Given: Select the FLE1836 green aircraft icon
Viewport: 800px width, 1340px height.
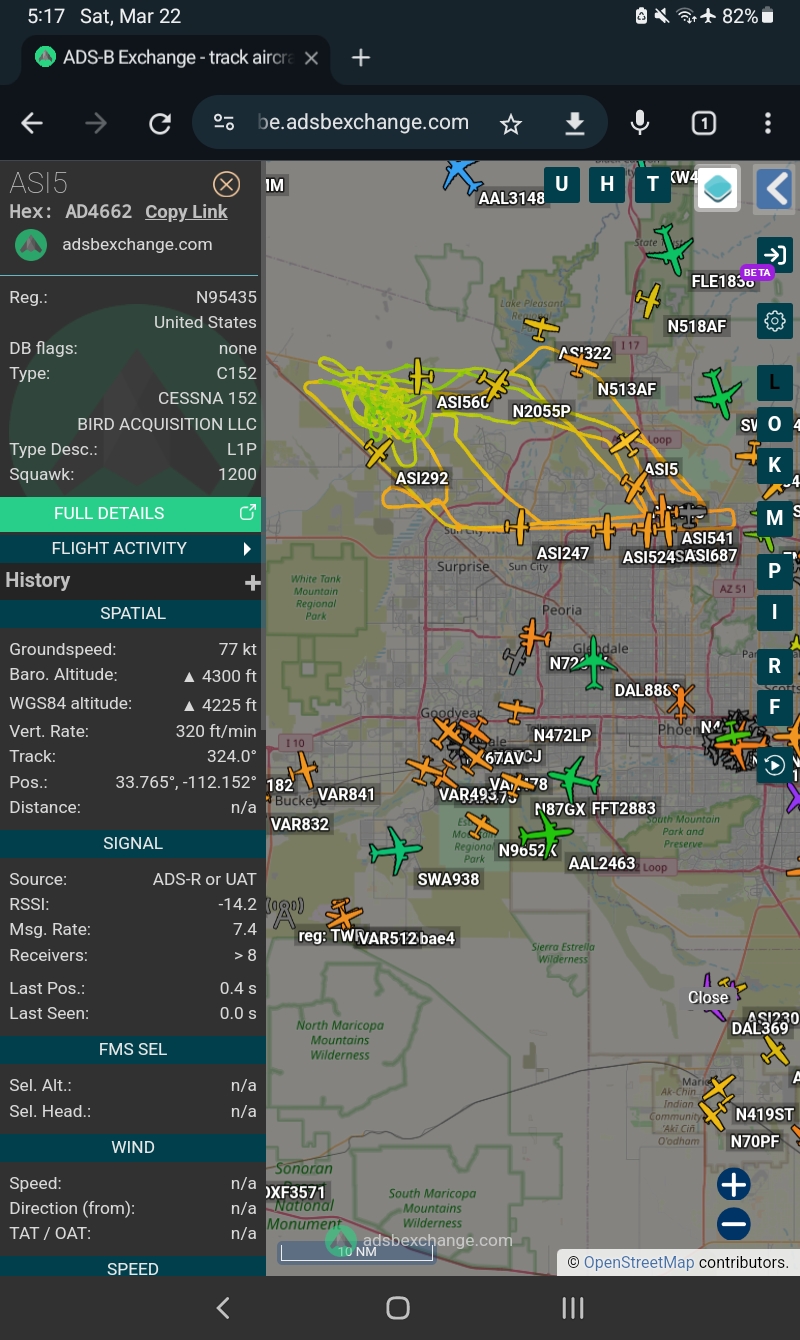Looking at the screenshot, I should 669,250.
